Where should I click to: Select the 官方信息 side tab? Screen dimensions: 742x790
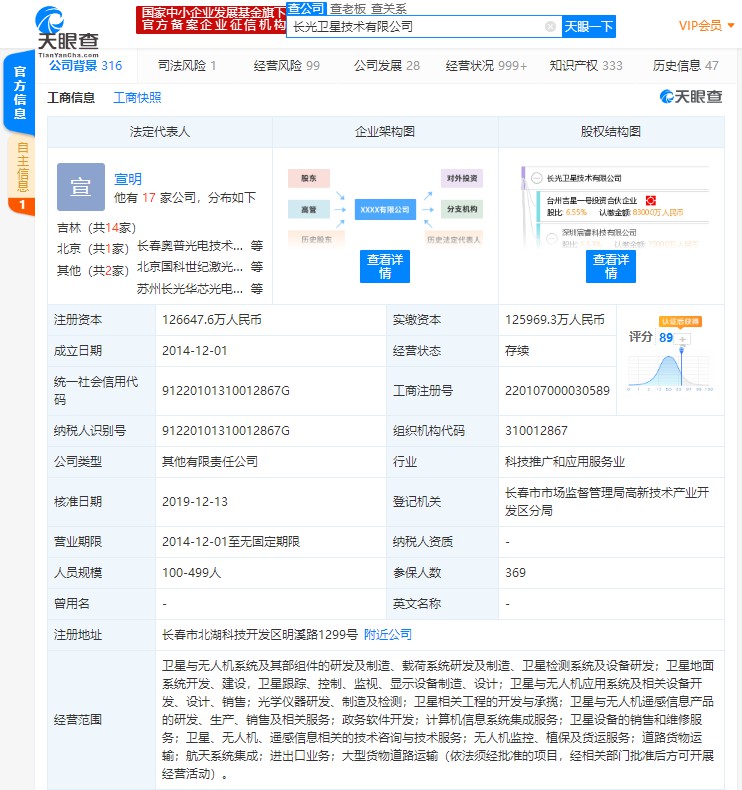(20, 93)
